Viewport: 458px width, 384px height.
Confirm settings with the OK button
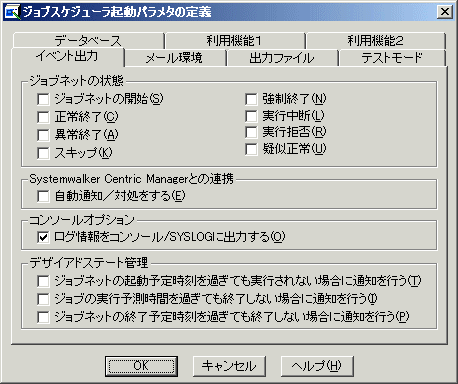(x=141, y=366)
